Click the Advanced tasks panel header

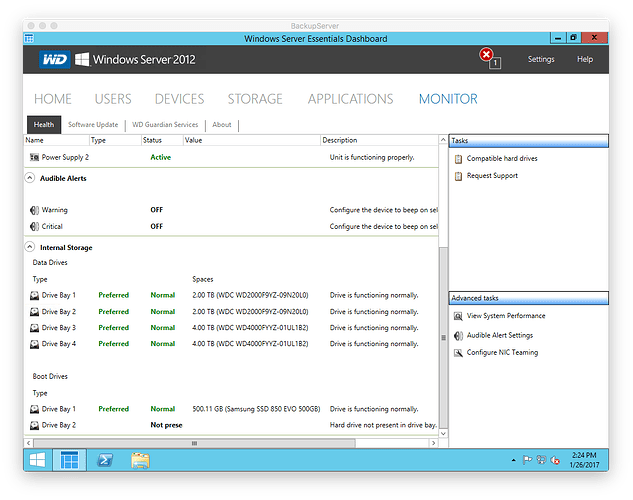pos(528,298)
